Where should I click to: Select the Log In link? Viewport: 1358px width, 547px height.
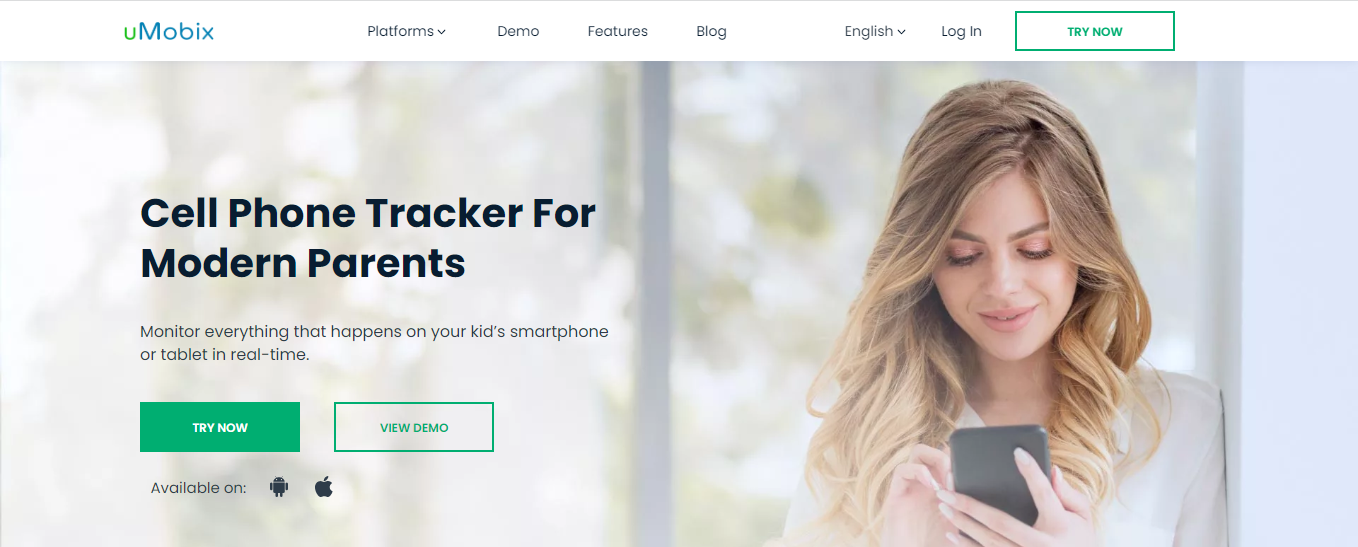click(961, 31)
